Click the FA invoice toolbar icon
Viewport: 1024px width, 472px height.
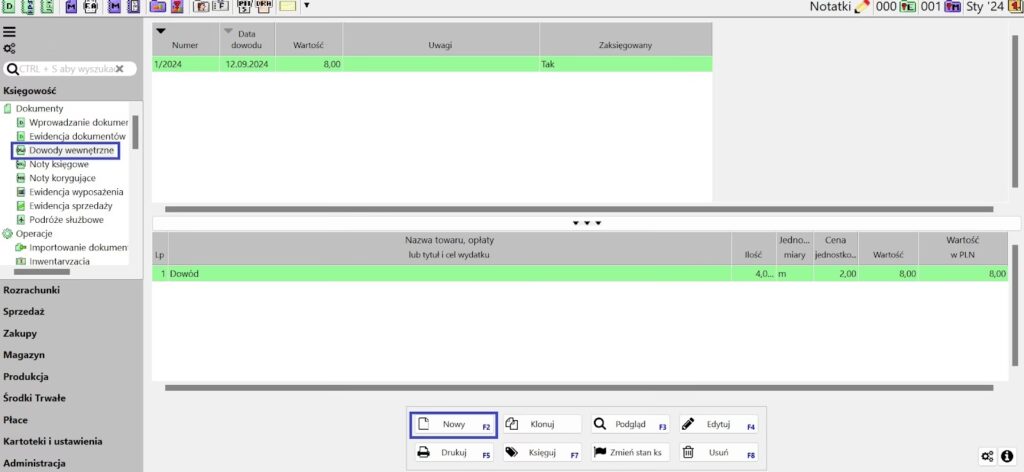tap(90, 7)
